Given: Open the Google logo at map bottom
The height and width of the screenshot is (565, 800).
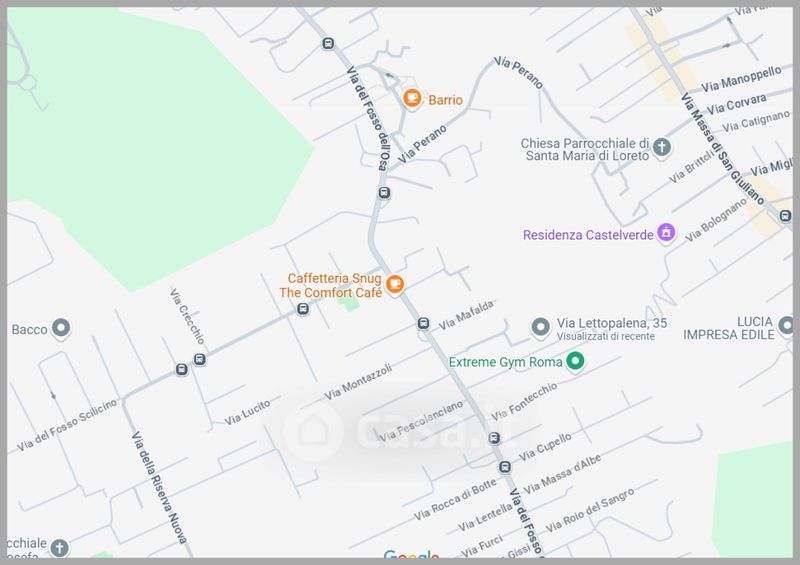Looking at the screenshot, I should coord(411,553).
